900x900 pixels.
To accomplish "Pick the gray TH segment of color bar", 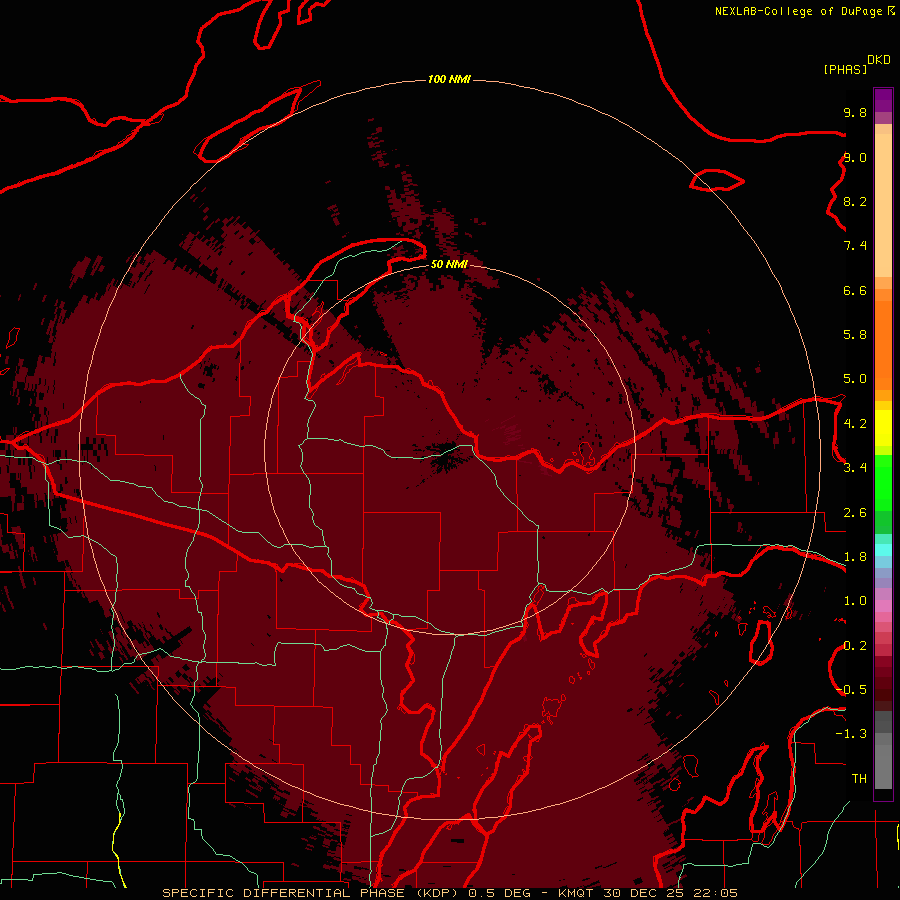I will pyautogui.click(x=883, y=766).
